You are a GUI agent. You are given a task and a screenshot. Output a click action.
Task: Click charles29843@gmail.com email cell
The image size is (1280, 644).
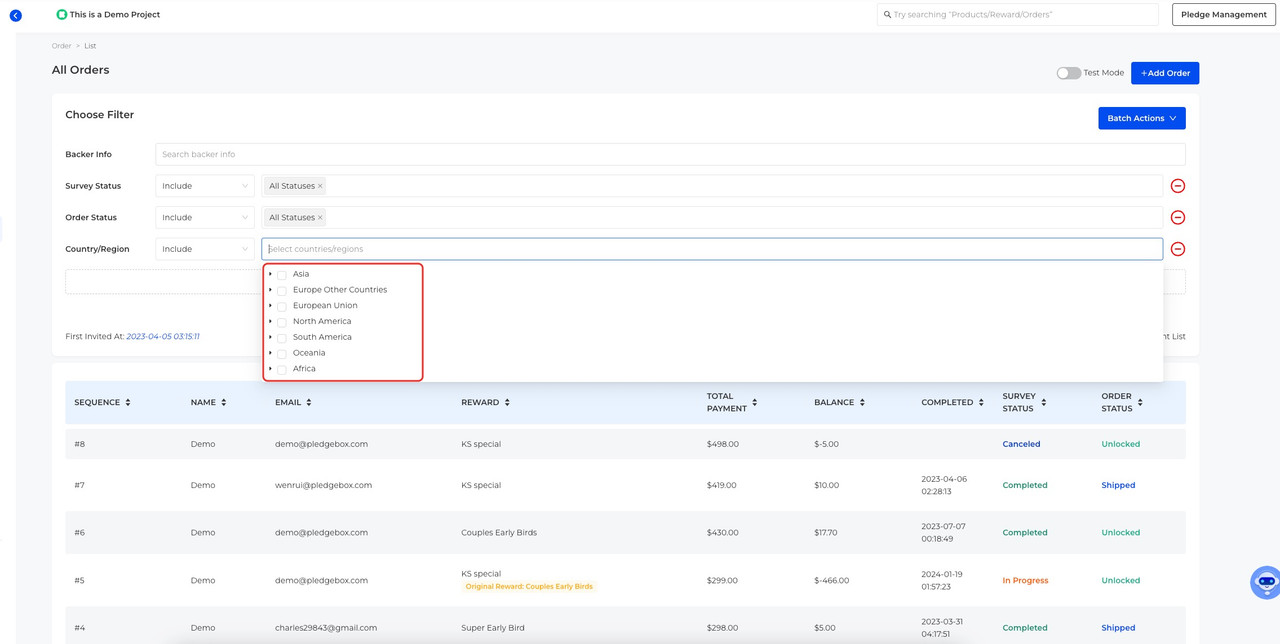tap(326, 628)
